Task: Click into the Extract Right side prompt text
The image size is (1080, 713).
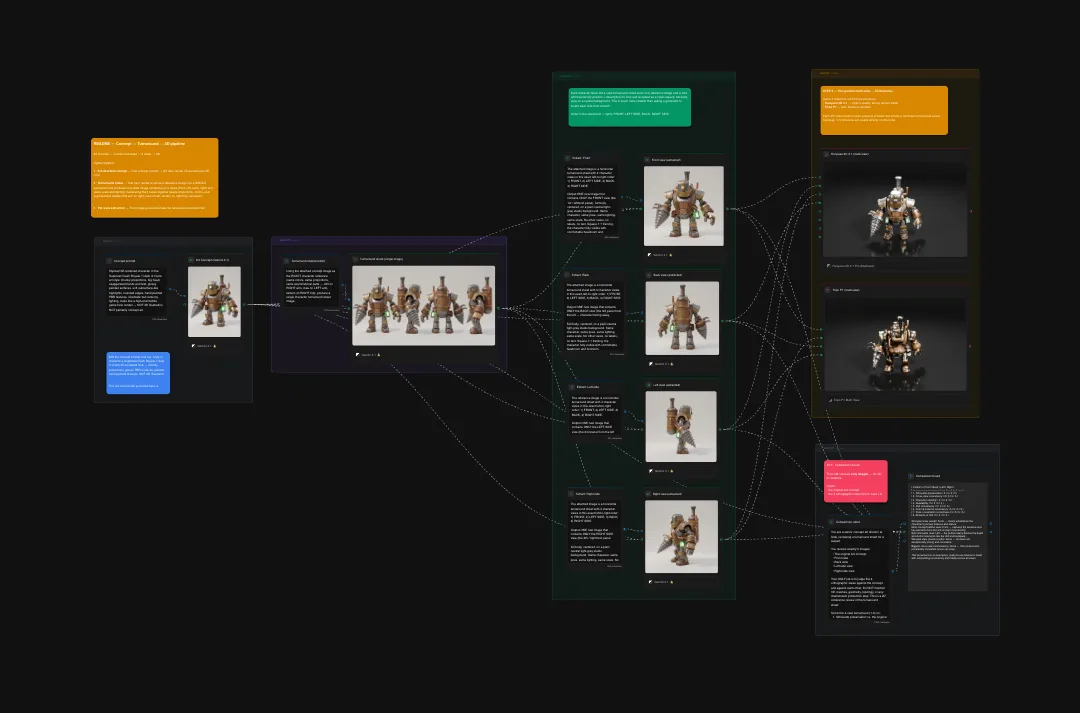Action: [x=594, y=532]
